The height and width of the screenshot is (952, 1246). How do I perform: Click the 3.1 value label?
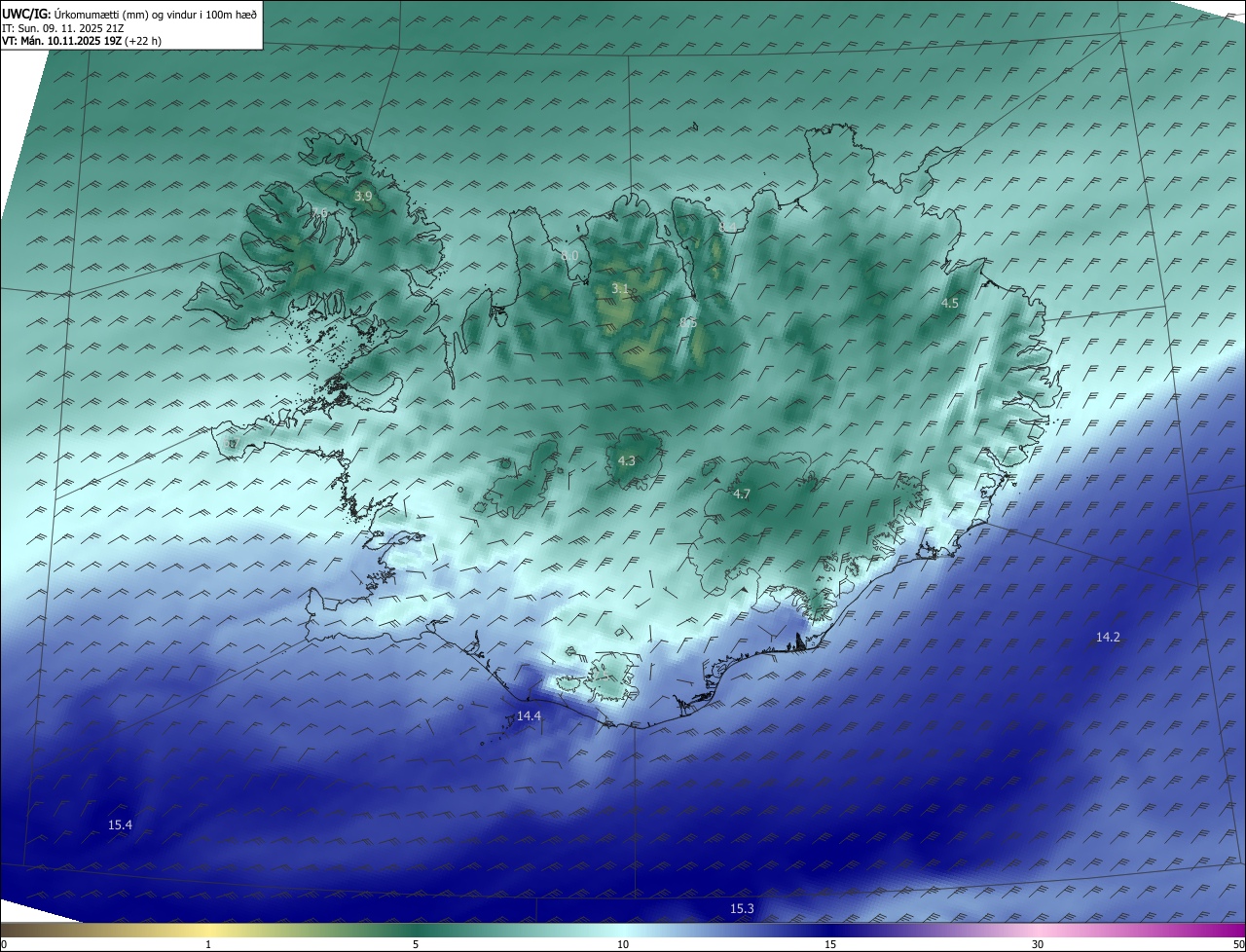click(620, 288)
